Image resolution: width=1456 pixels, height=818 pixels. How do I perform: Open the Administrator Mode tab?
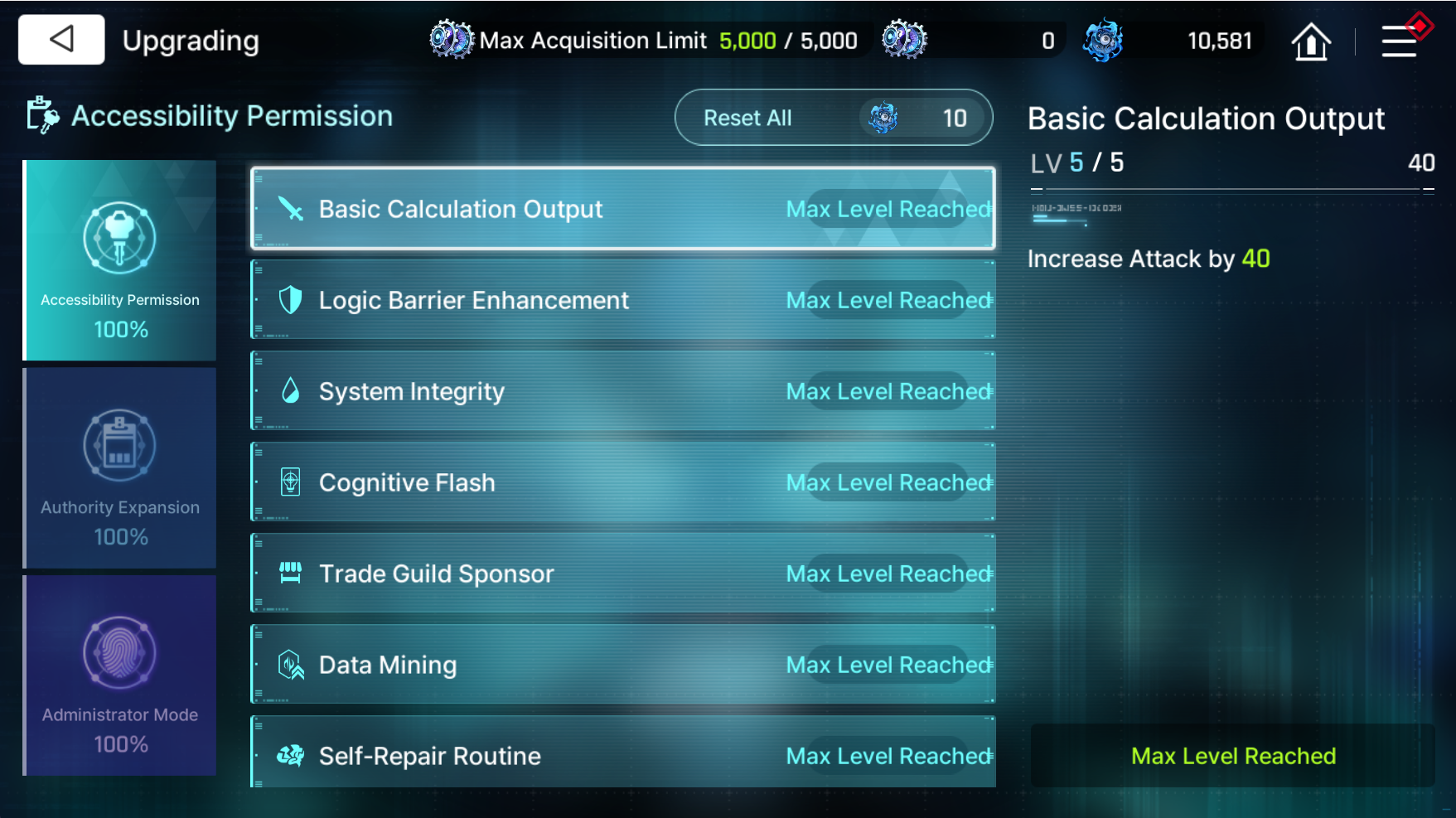coord(119,675)
